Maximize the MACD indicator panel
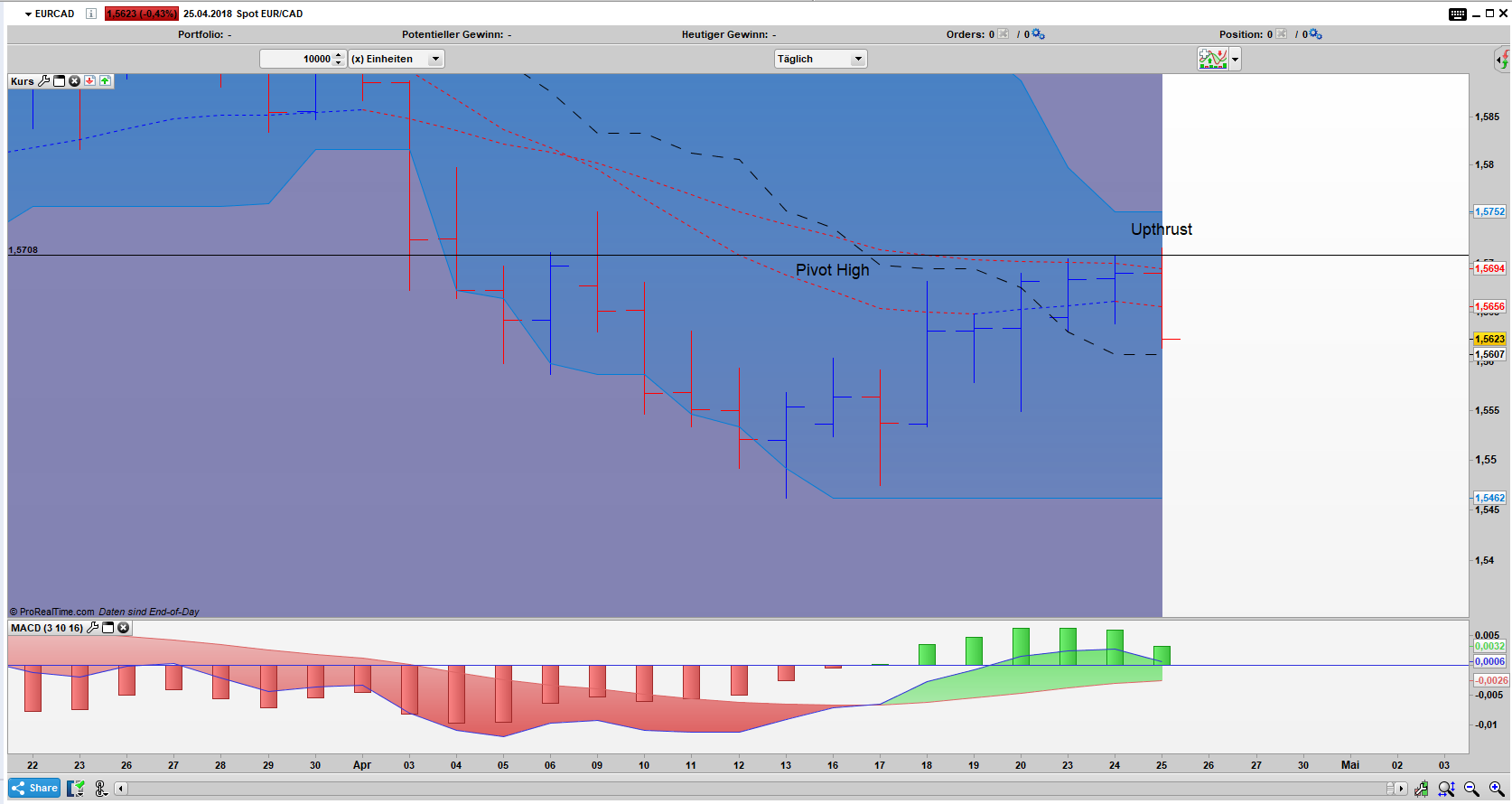 coord(108,627)
